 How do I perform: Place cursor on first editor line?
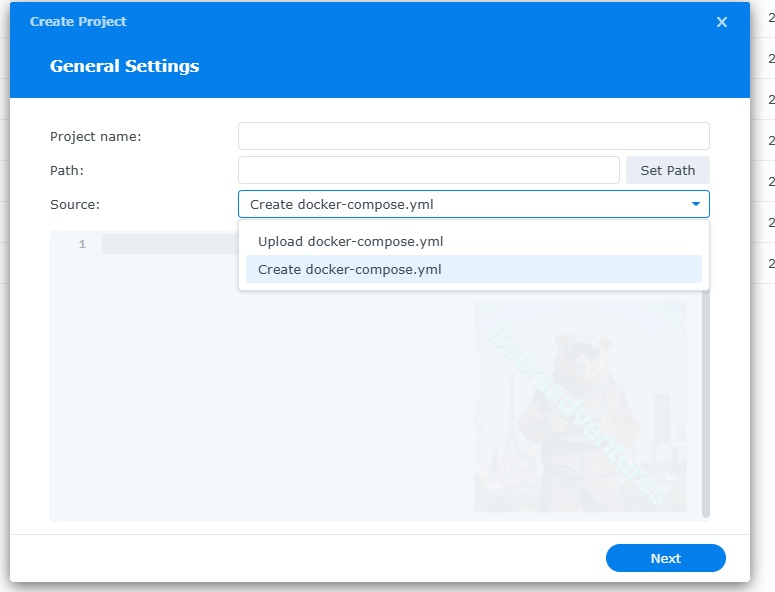[168, 244]
